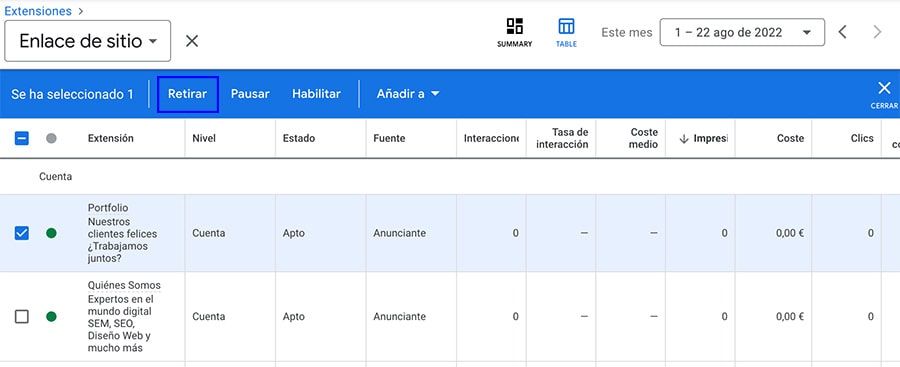Click 'Se ha seleccionado 1' text

tap(72, 94)
